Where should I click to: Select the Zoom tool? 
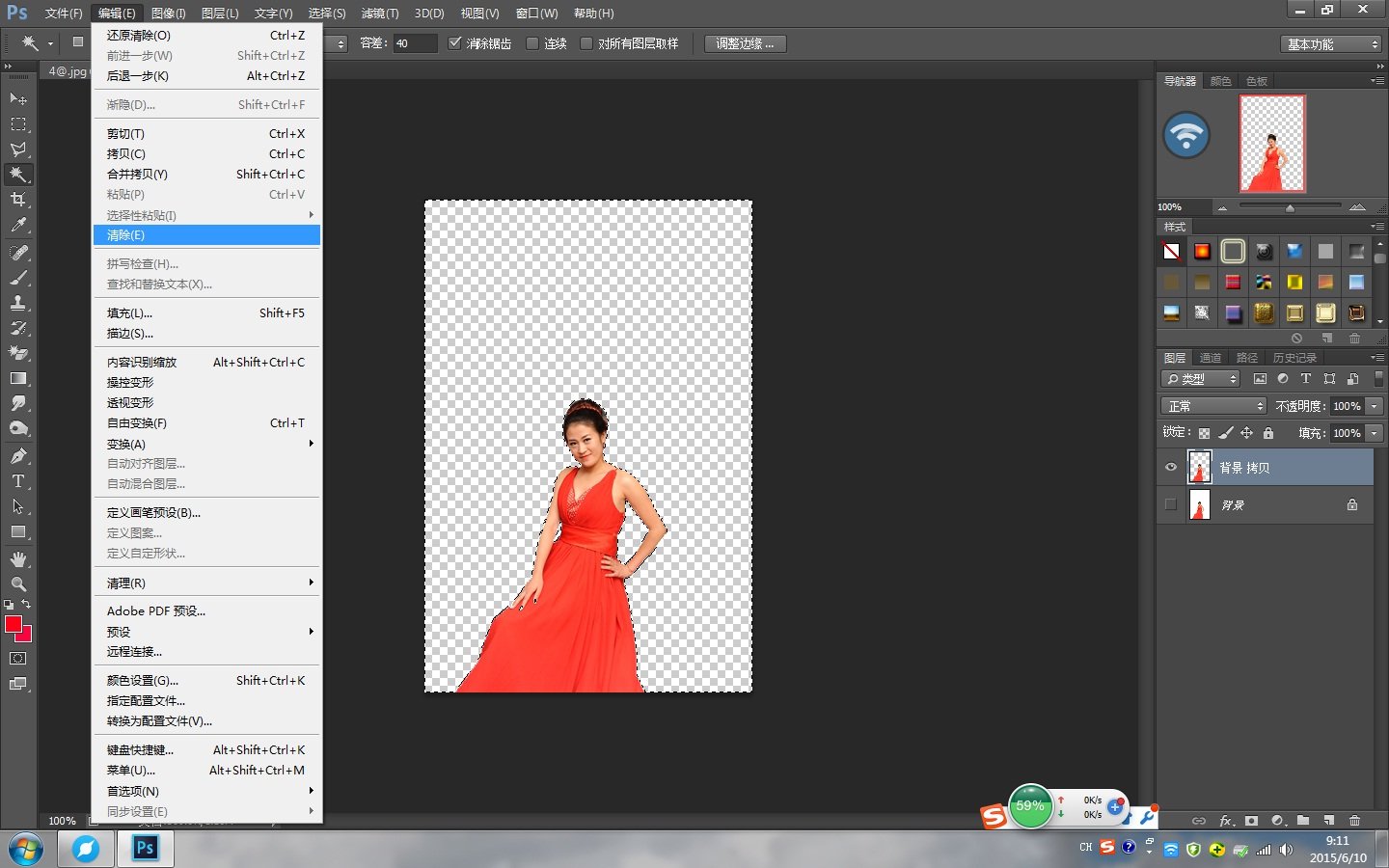coord(18,584)
